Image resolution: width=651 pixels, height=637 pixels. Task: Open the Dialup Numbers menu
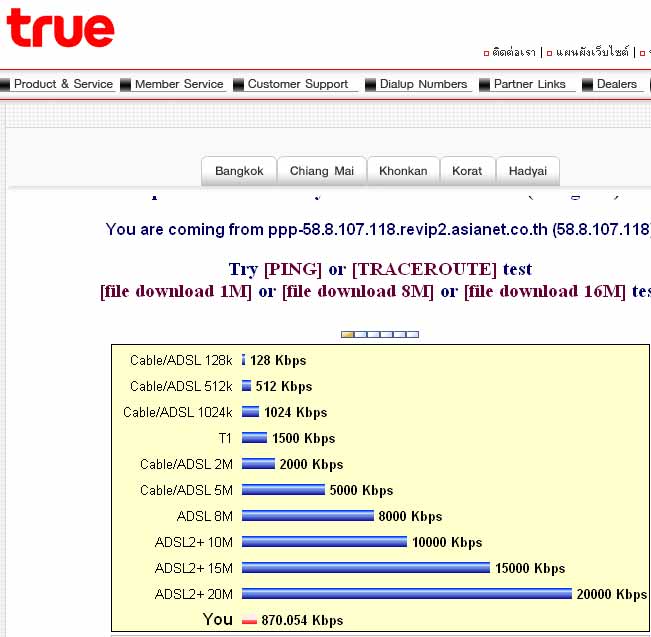pyautogui.click(x=423, y=84)
